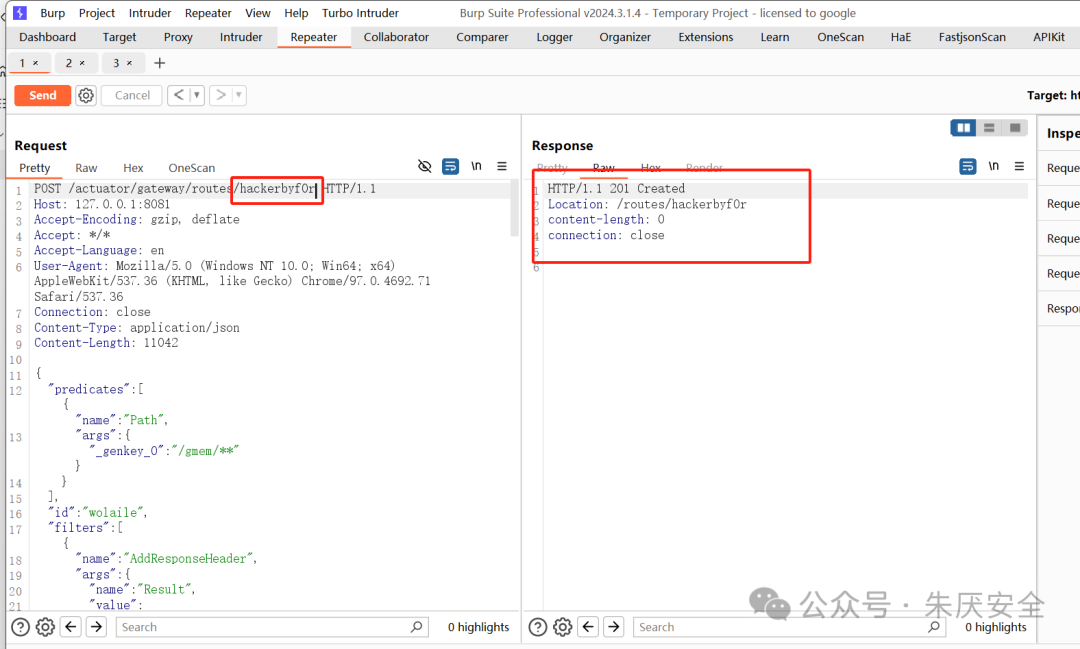This screenshot has height=649, width=1080.
Task: Switch to the Proxy tab
Action: 178,37
